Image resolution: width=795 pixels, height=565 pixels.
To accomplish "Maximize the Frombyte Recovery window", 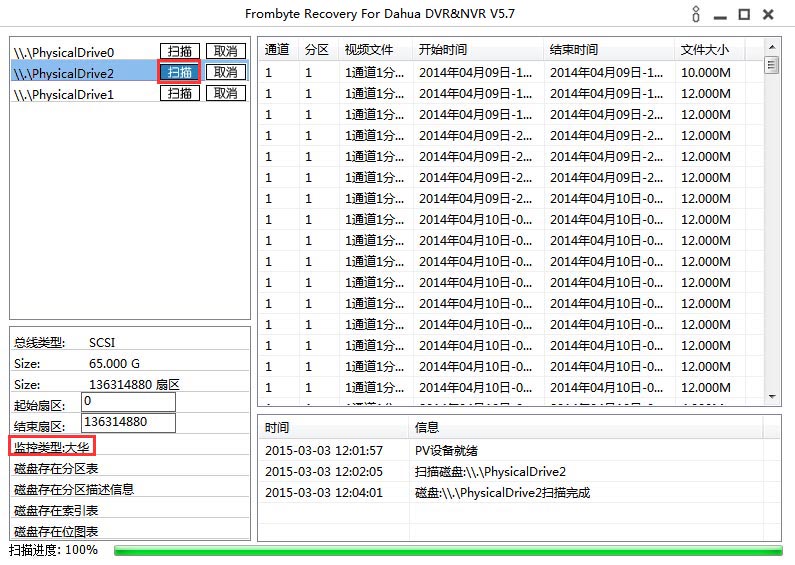I will pyautogui.click(x=744, y=15).
